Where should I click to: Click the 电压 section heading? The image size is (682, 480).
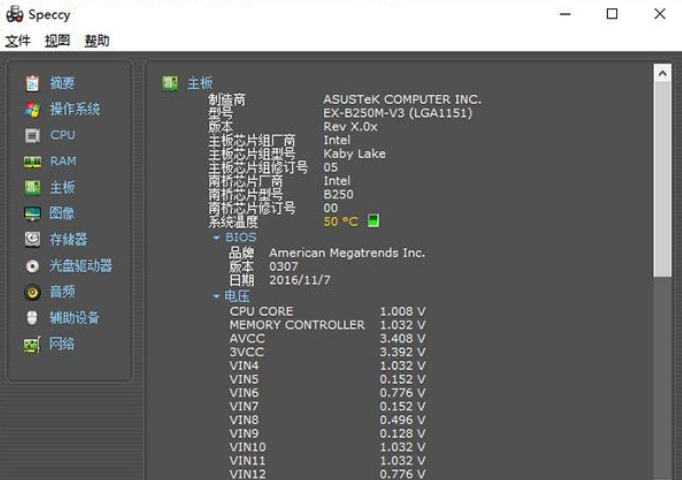237,297
